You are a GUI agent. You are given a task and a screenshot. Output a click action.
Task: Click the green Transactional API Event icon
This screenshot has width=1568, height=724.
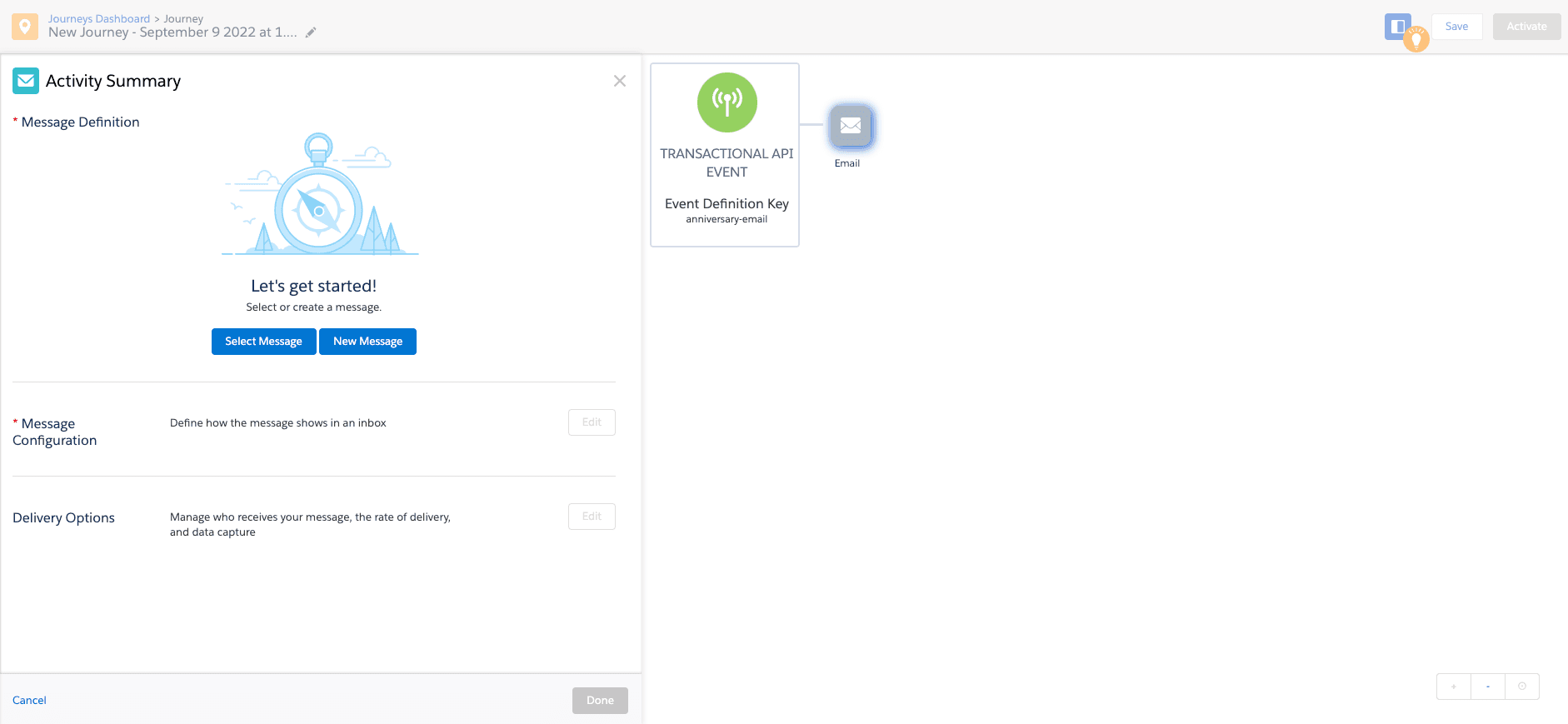pos(727,102)
